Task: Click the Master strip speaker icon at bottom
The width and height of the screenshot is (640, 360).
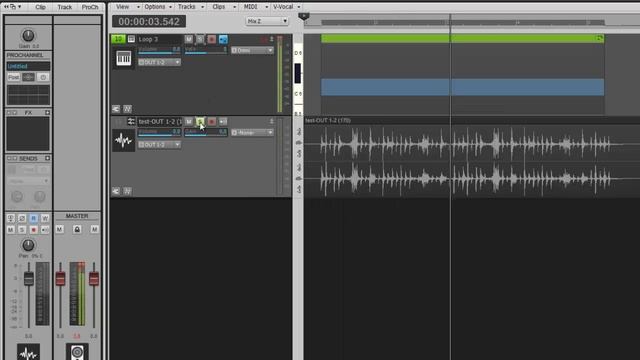Action: pos(77,352)
